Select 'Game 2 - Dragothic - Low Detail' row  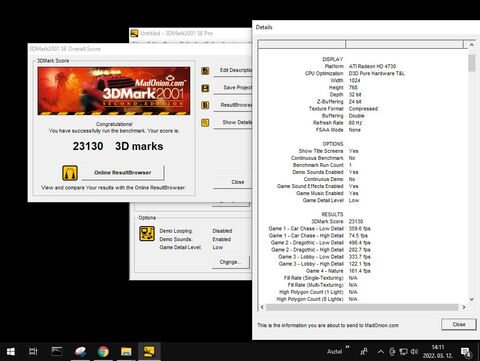pos(320,243)
